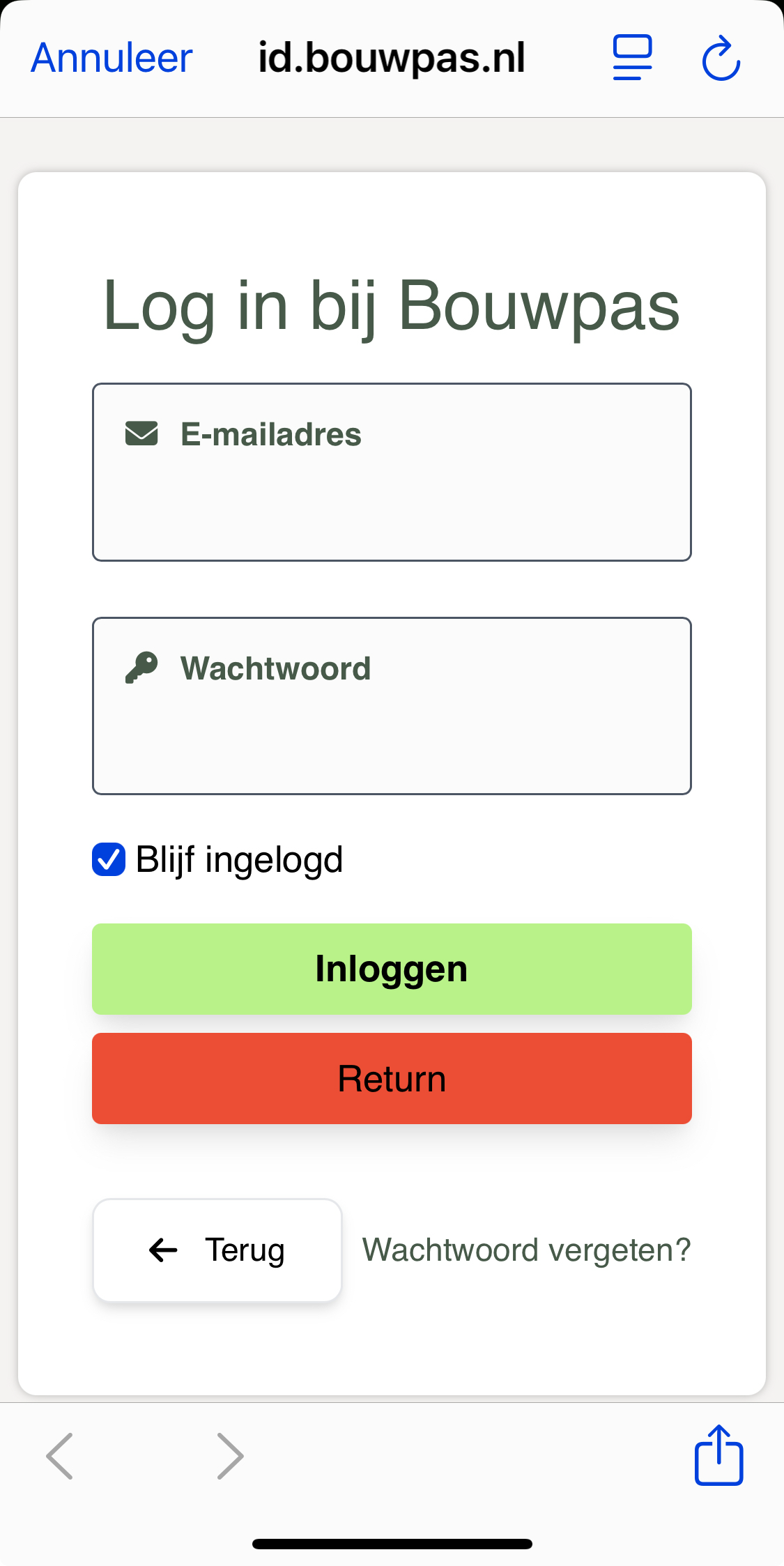
Task: Open the Wachtwoord vergeten? link
Action: point(526,1250)
